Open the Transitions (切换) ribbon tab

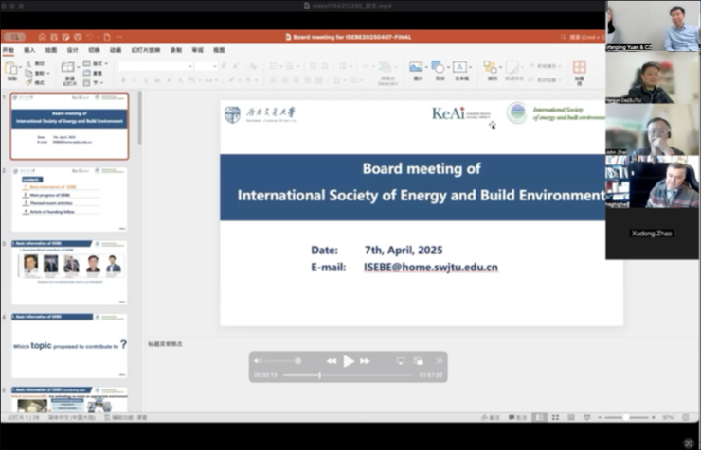94,50
